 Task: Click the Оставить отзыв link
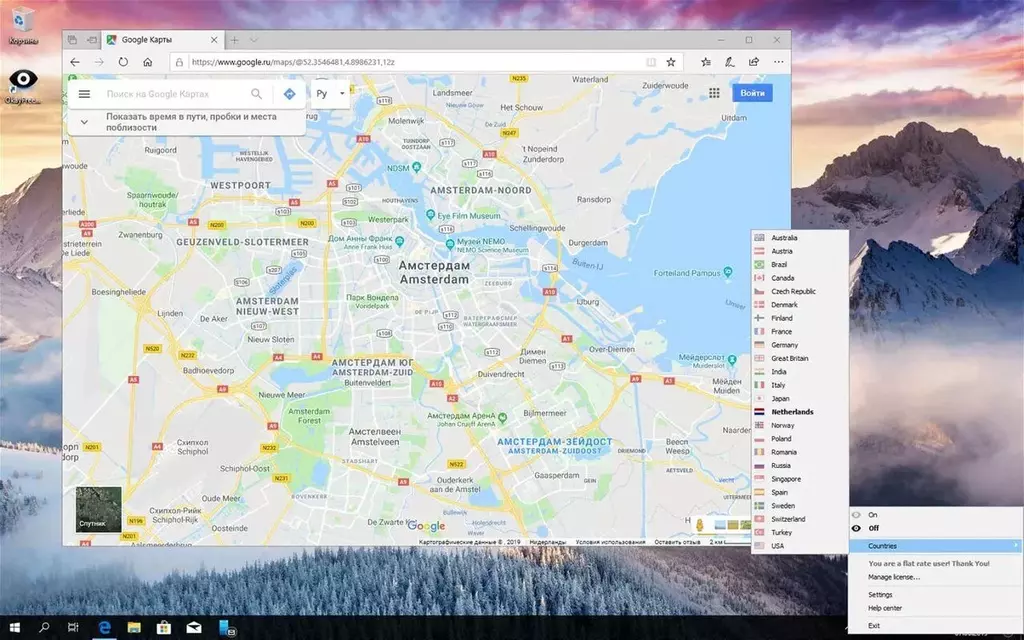[x=677, y=542]
